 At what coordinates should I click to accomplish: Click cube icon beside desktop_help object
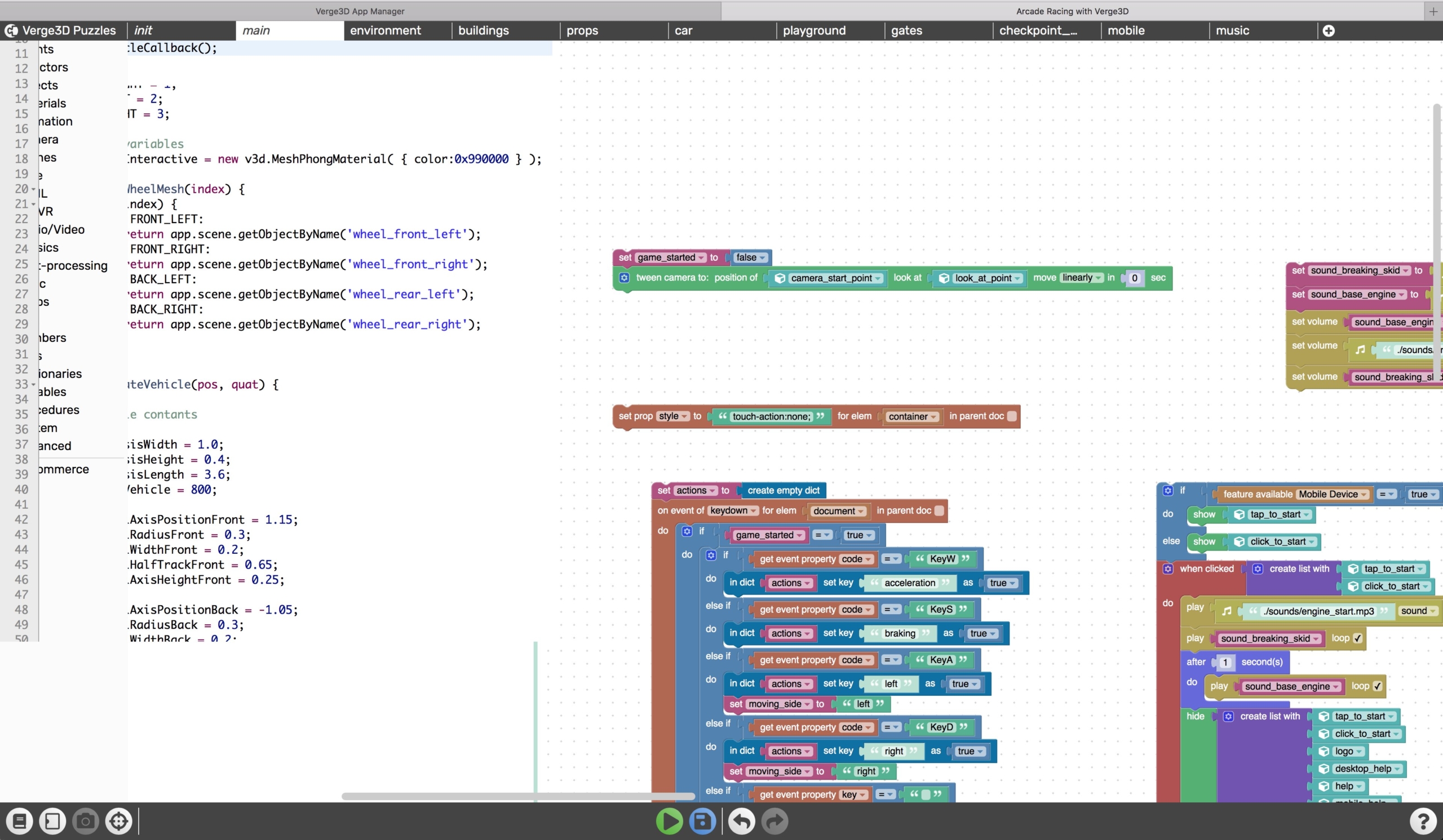coord(1325,769)
